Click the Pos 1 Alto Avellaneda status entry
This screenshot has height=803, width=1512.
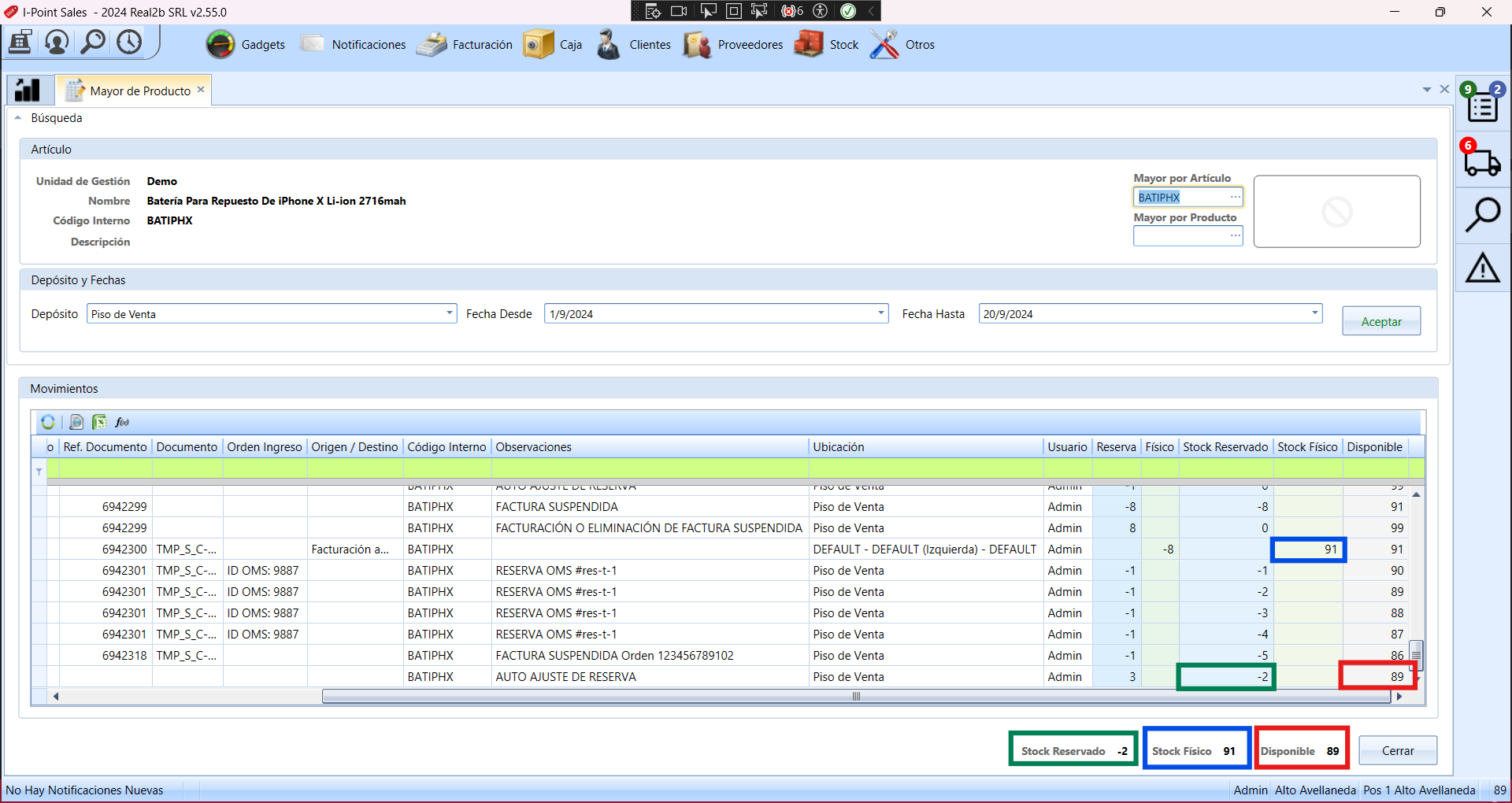click(1419, 790)
